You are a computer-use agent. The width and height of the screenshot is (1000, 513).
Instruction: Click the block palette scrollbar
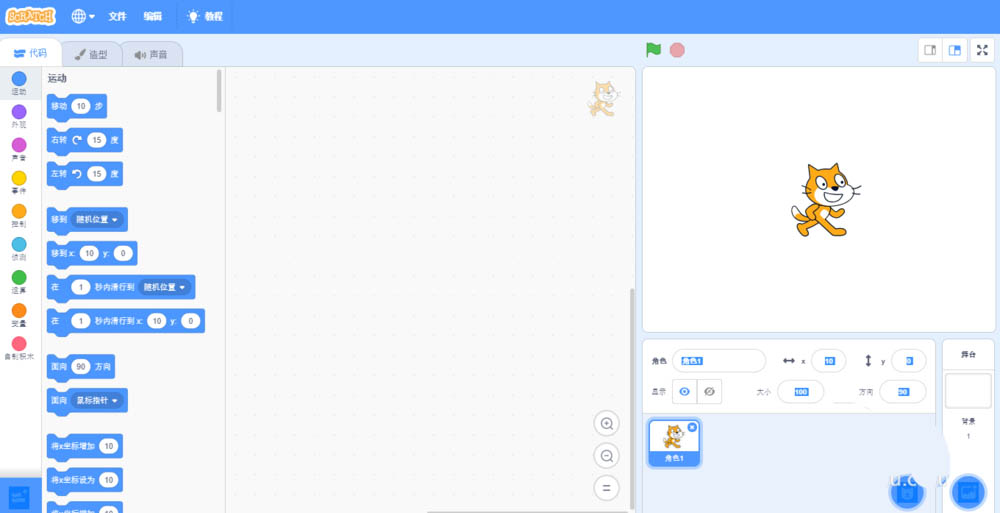219,91
